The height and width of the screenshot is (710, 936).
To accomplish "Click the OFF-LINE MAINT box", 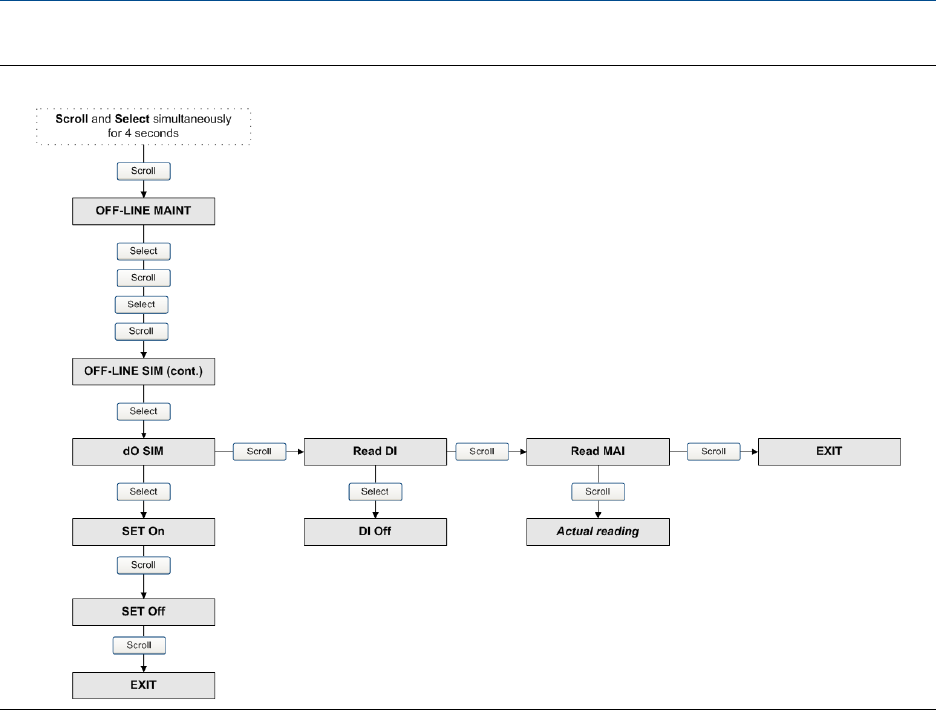I will point(144,211).
